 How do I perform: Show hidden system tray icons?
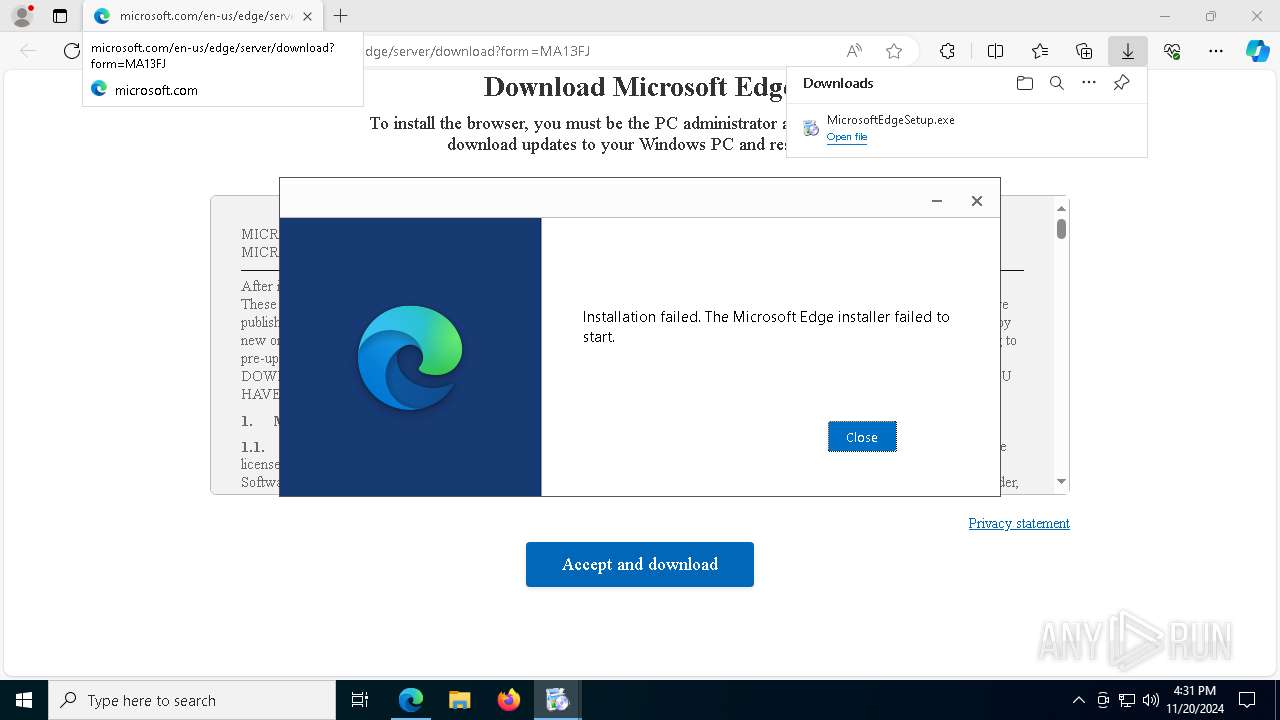tap(1078, 700)
